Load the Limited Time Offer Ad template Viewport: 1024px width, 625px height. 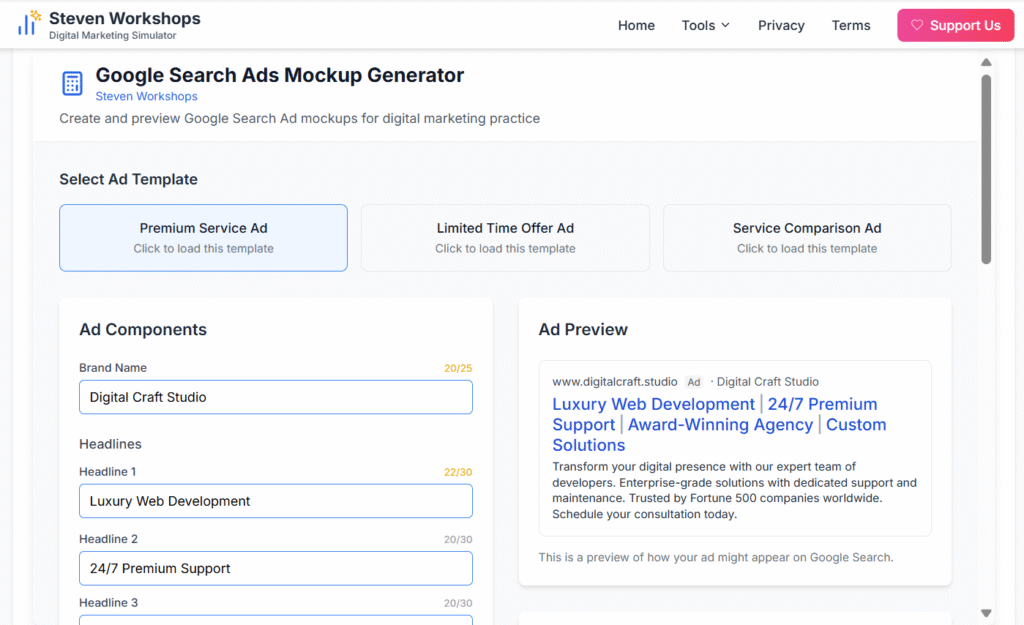(x=505, y=238)
